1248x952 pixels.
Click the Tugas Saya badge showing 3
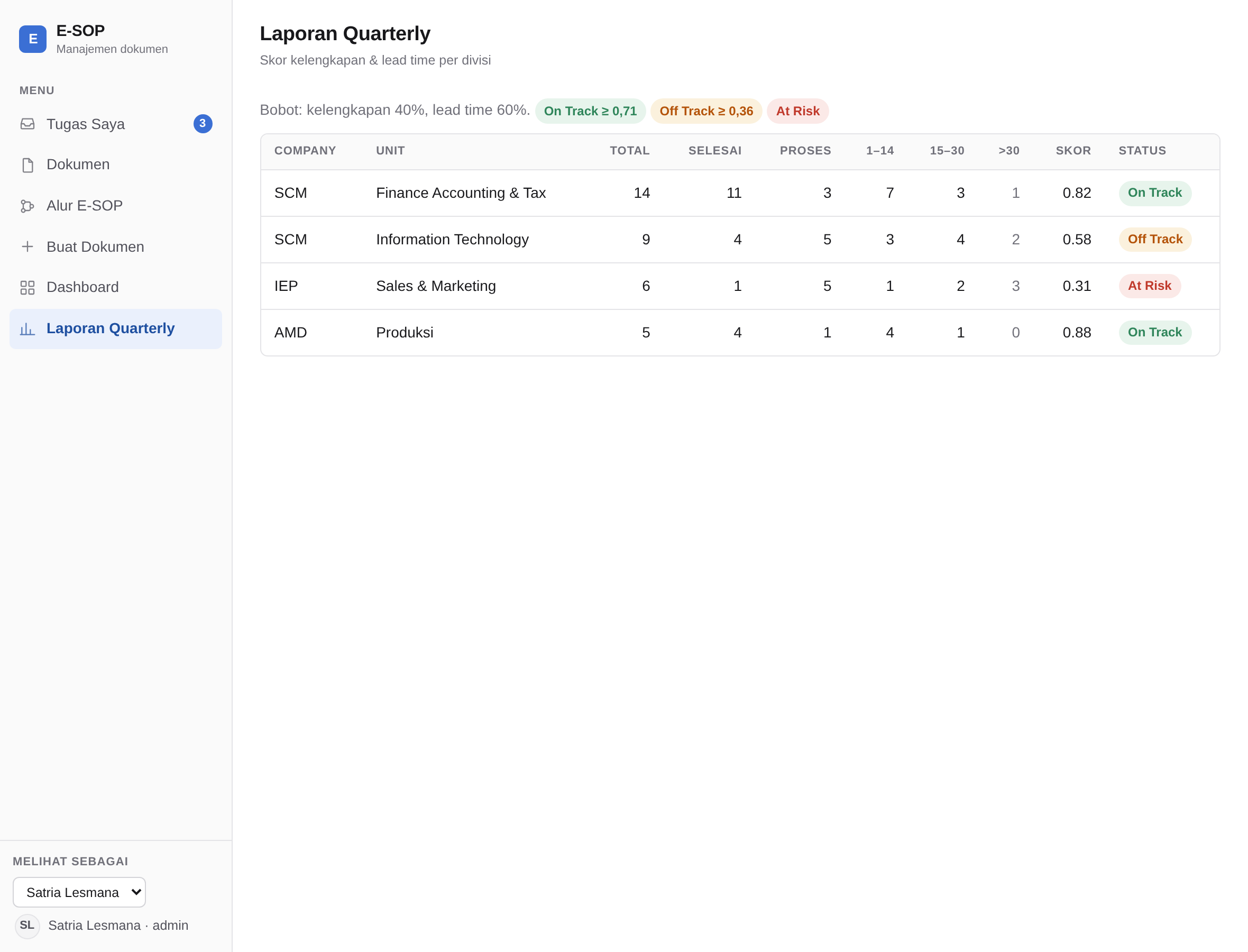(x=203, y=124)
